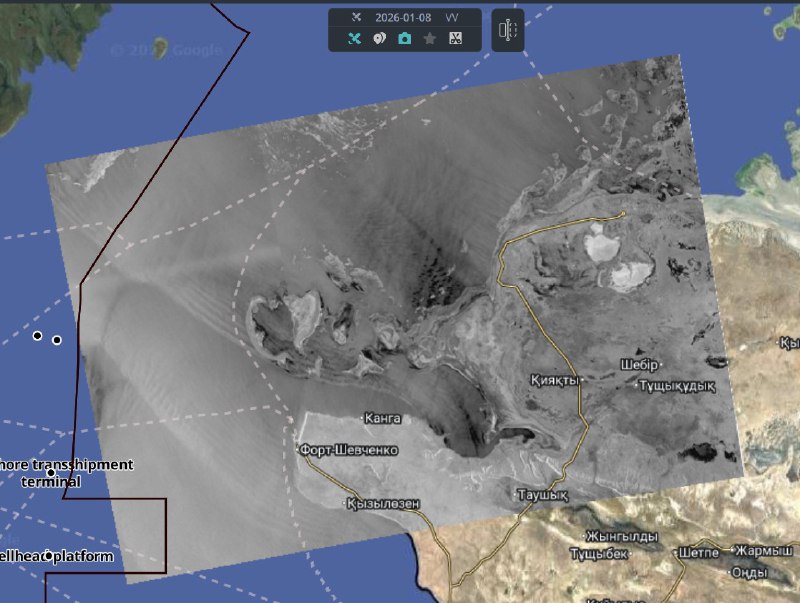Click the small satellite icon beside the date

(355, 18)
